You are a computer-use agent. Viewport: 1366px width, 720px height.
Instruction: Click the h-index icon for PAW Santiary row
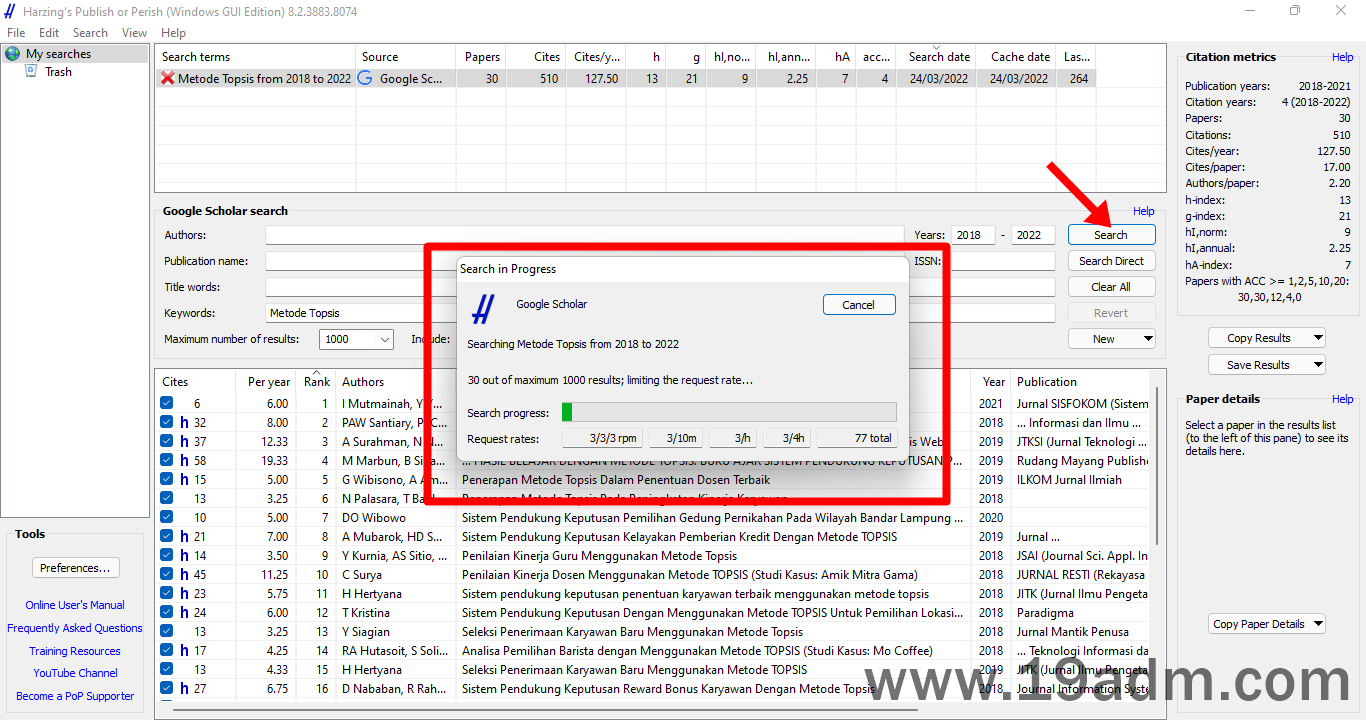pyautogui.click(x=184, y=423)
